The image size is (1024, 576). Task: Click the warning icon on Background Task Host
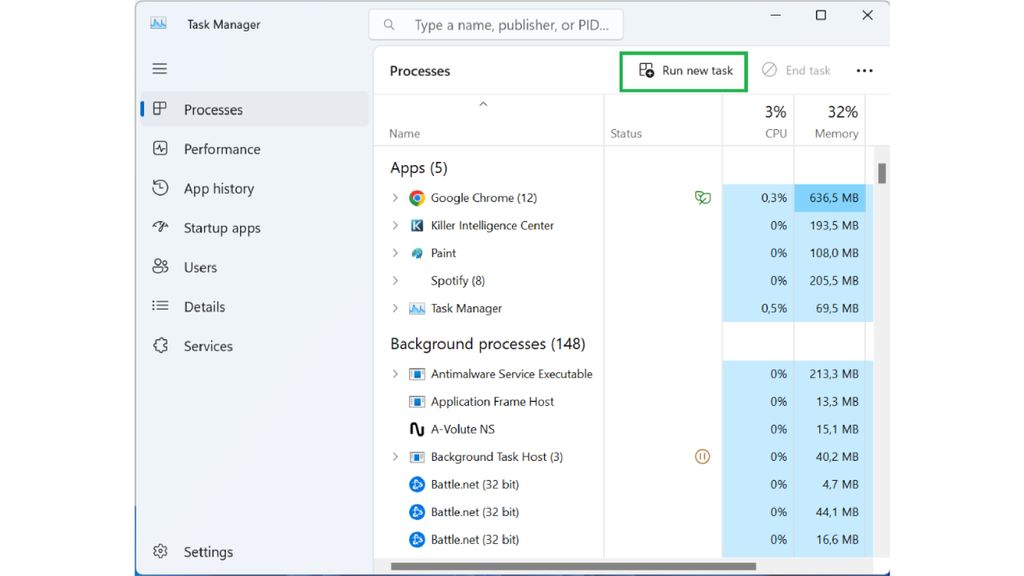[703, 456]
